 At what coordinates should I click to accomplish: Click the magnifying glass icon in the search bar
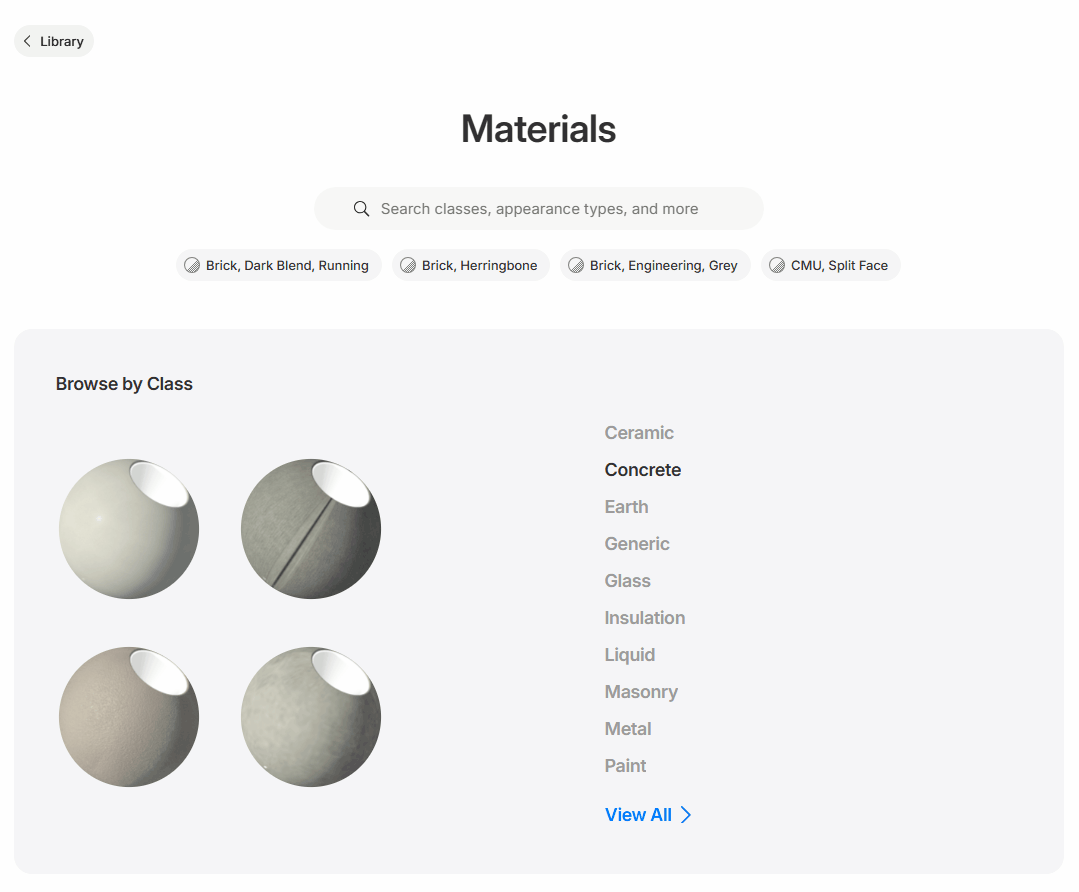click(x=361, y=208)
